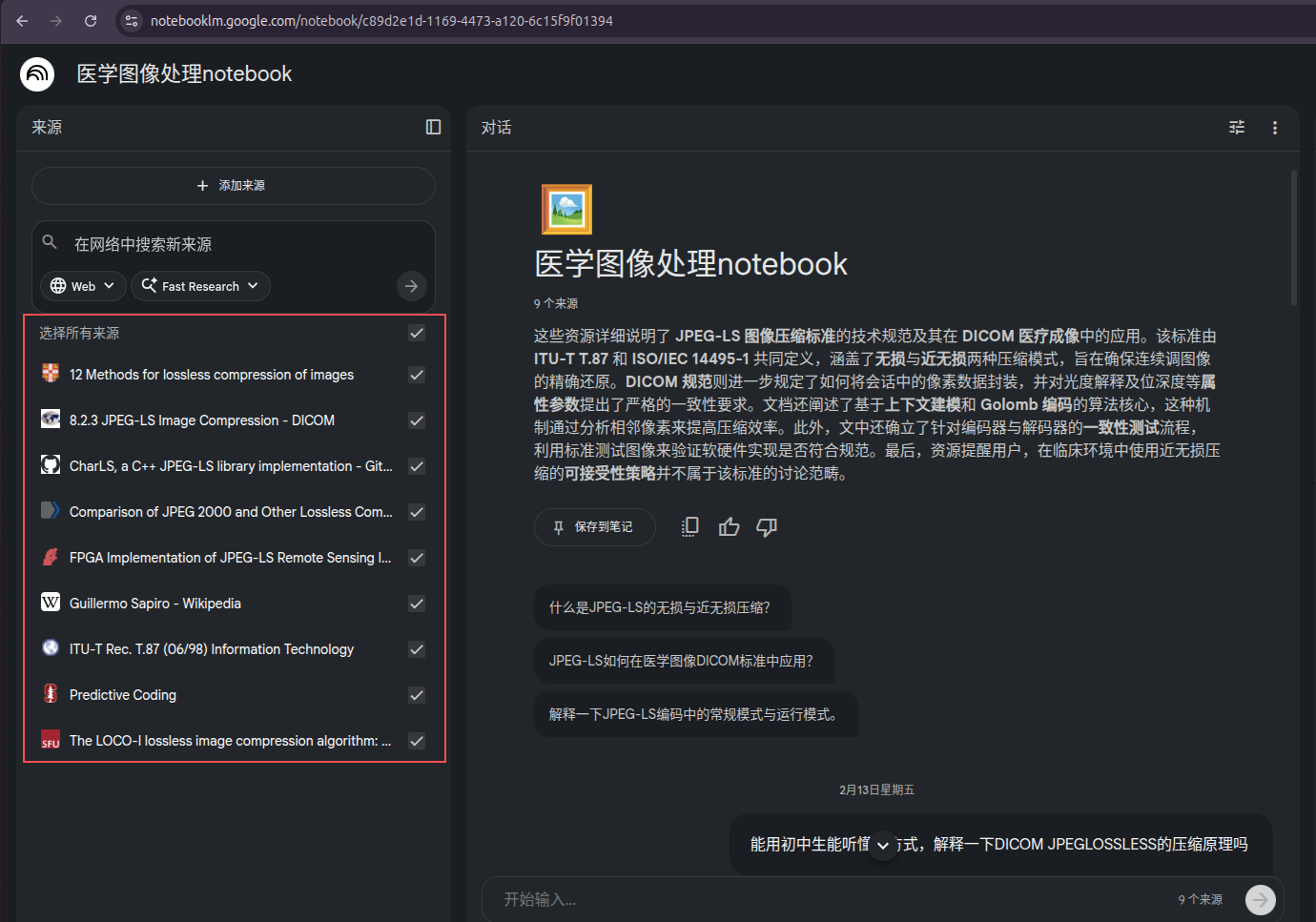
Task: Deselect the Guillermo Sapiro - Wikipedia source
Action: (x=417, y=604)
